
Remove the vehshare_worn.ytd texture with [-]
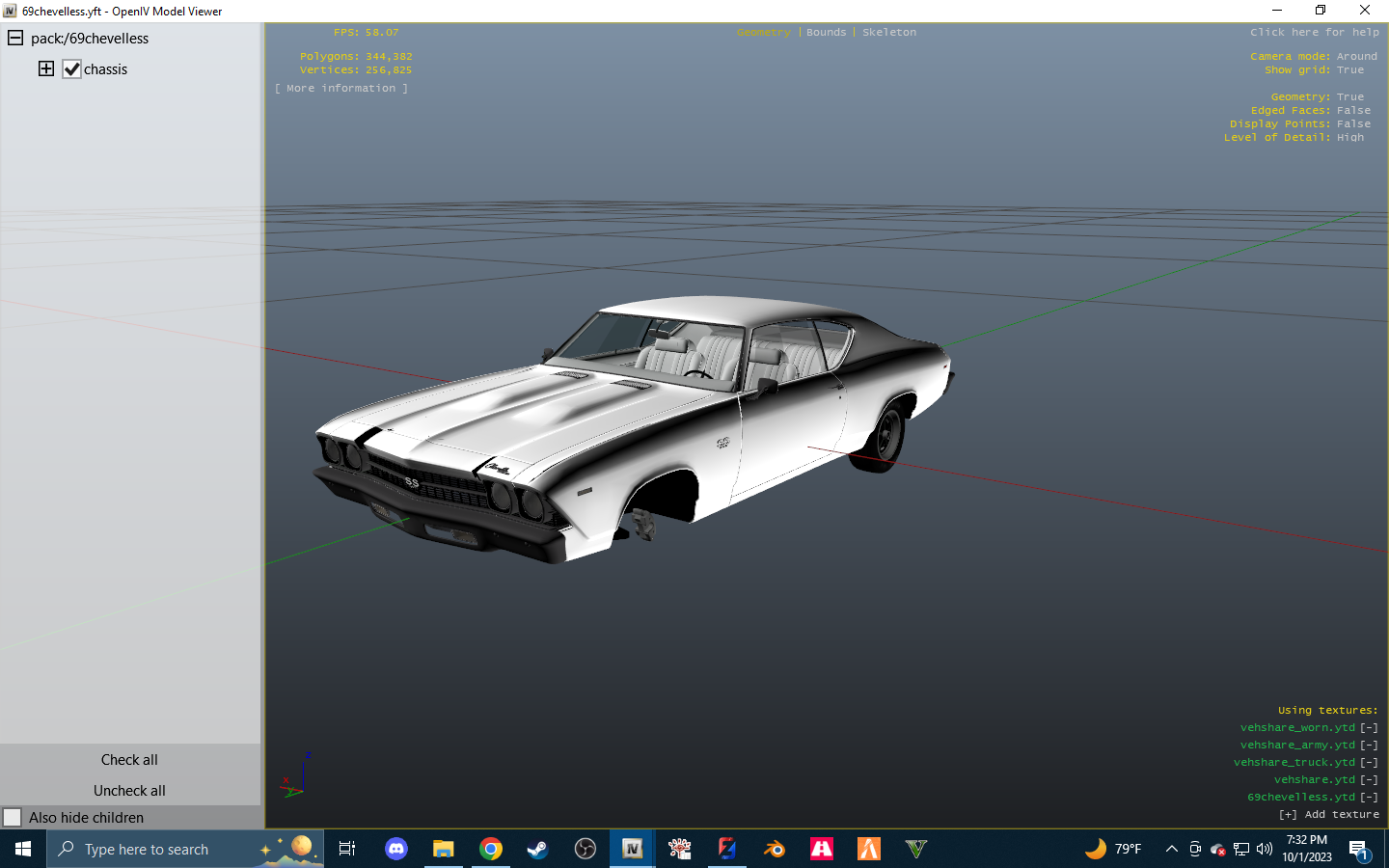coord(1369,728)
